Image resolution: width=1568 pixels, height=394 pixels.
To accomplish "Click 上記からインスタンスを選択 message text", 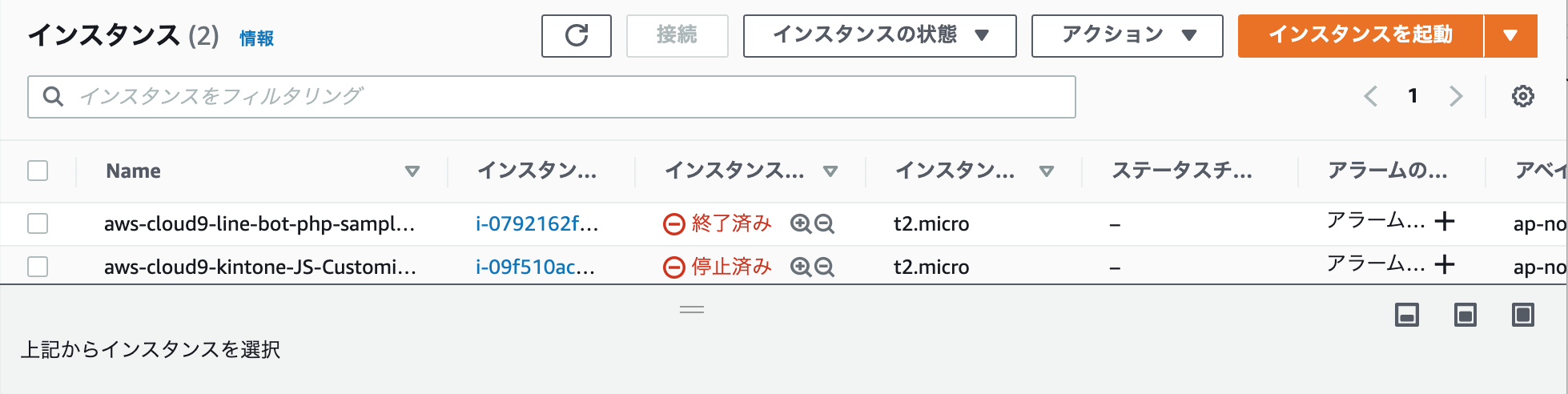I will 151,350.
